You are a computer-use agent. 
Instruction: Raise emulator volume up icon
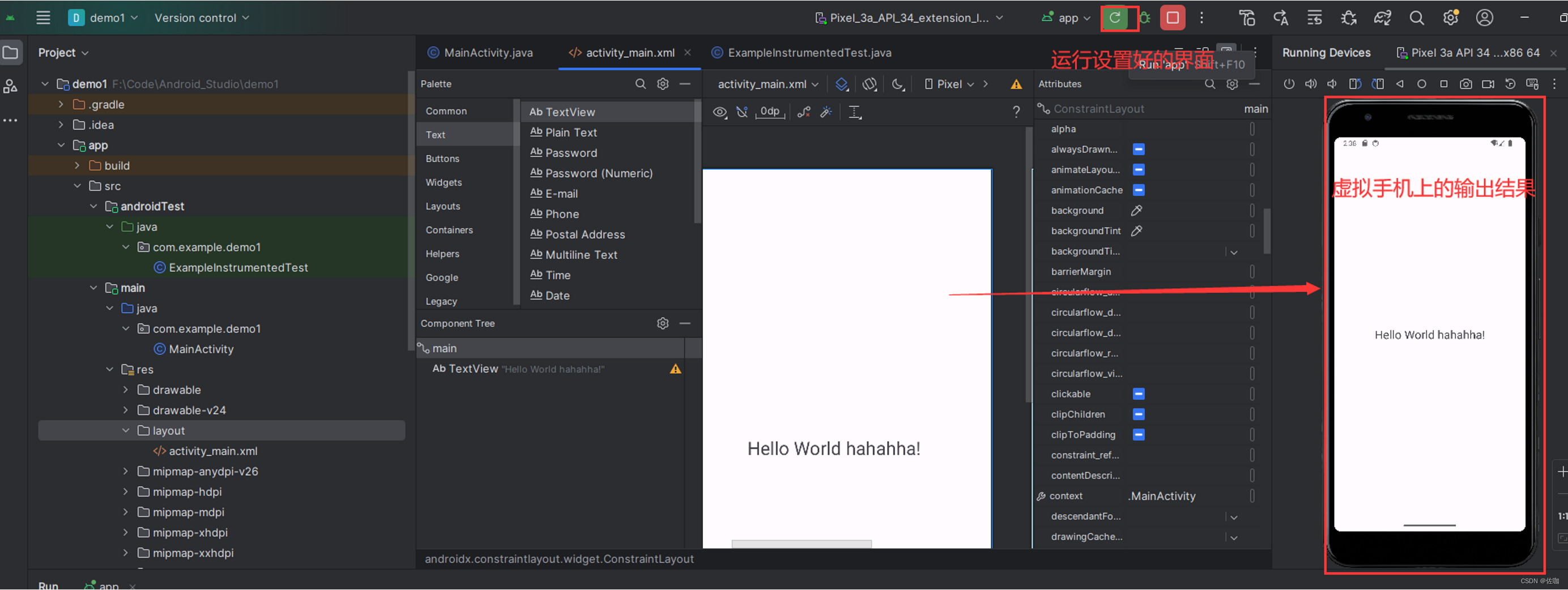point(1310,84)
